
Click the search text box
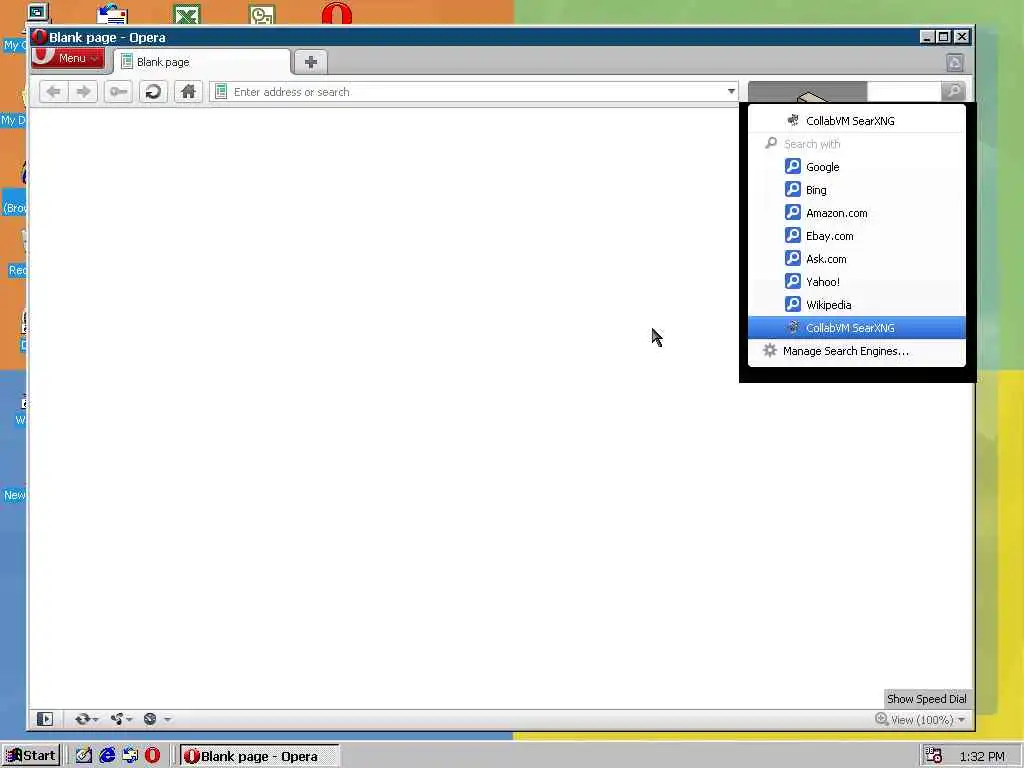tap(904, 91)
